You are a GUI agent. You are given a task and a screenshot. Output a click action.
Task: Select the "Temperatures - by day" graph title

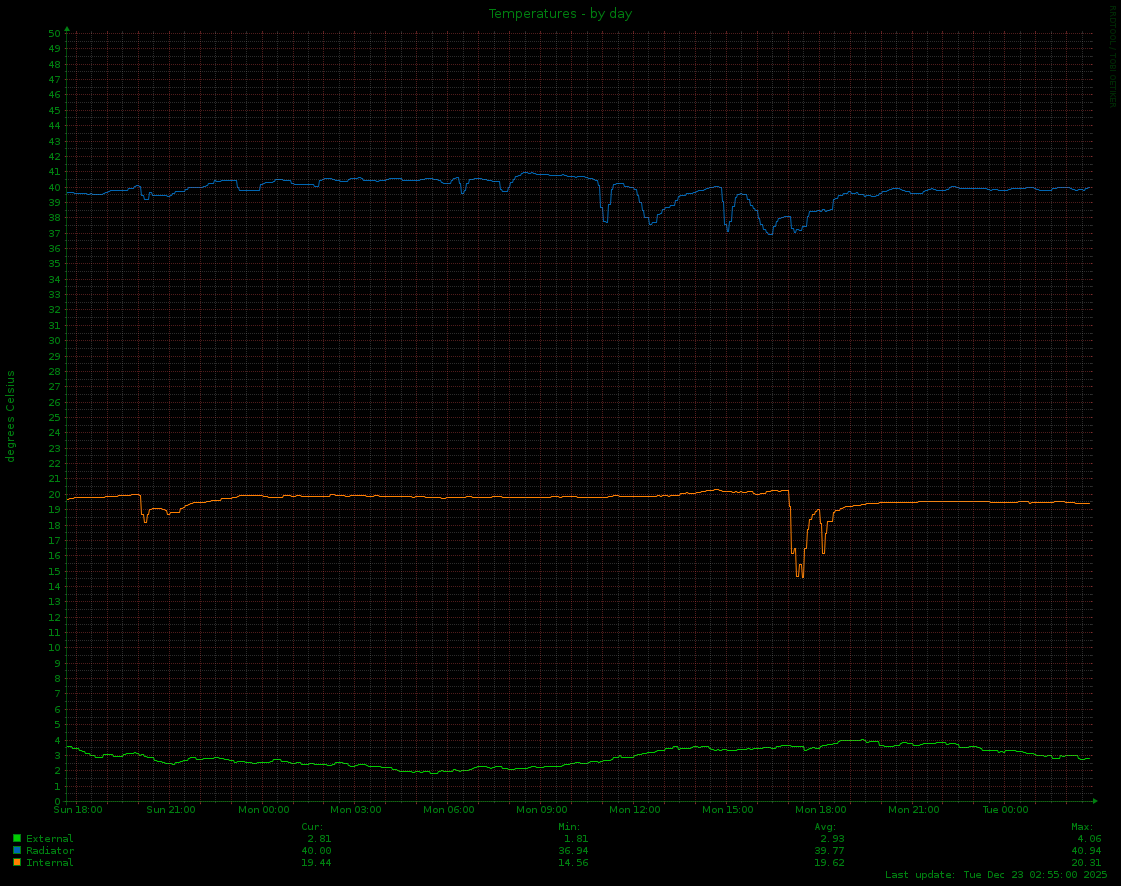click(x=560, y=14)
